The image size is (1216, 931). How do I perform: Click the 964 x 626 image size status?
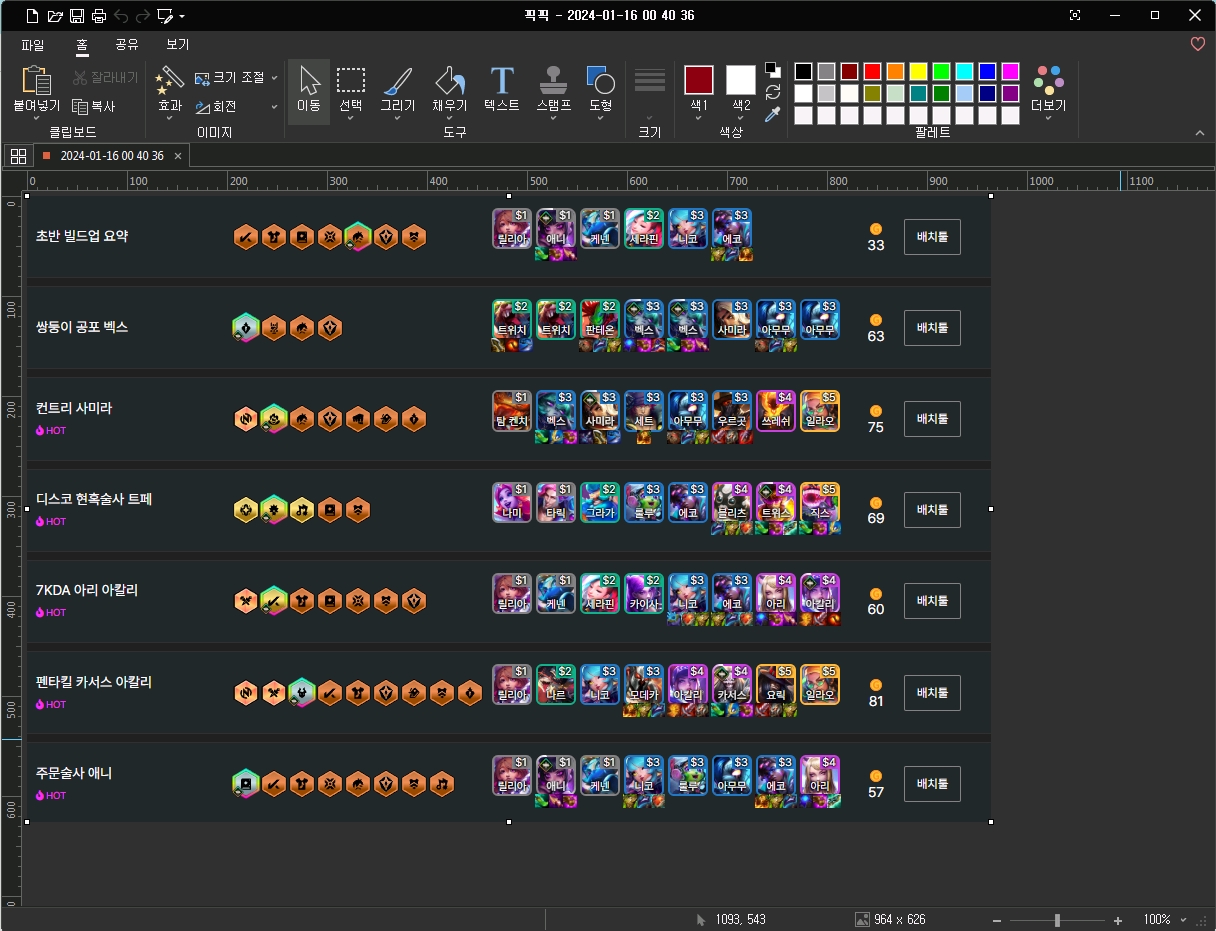tap(890, 919)
